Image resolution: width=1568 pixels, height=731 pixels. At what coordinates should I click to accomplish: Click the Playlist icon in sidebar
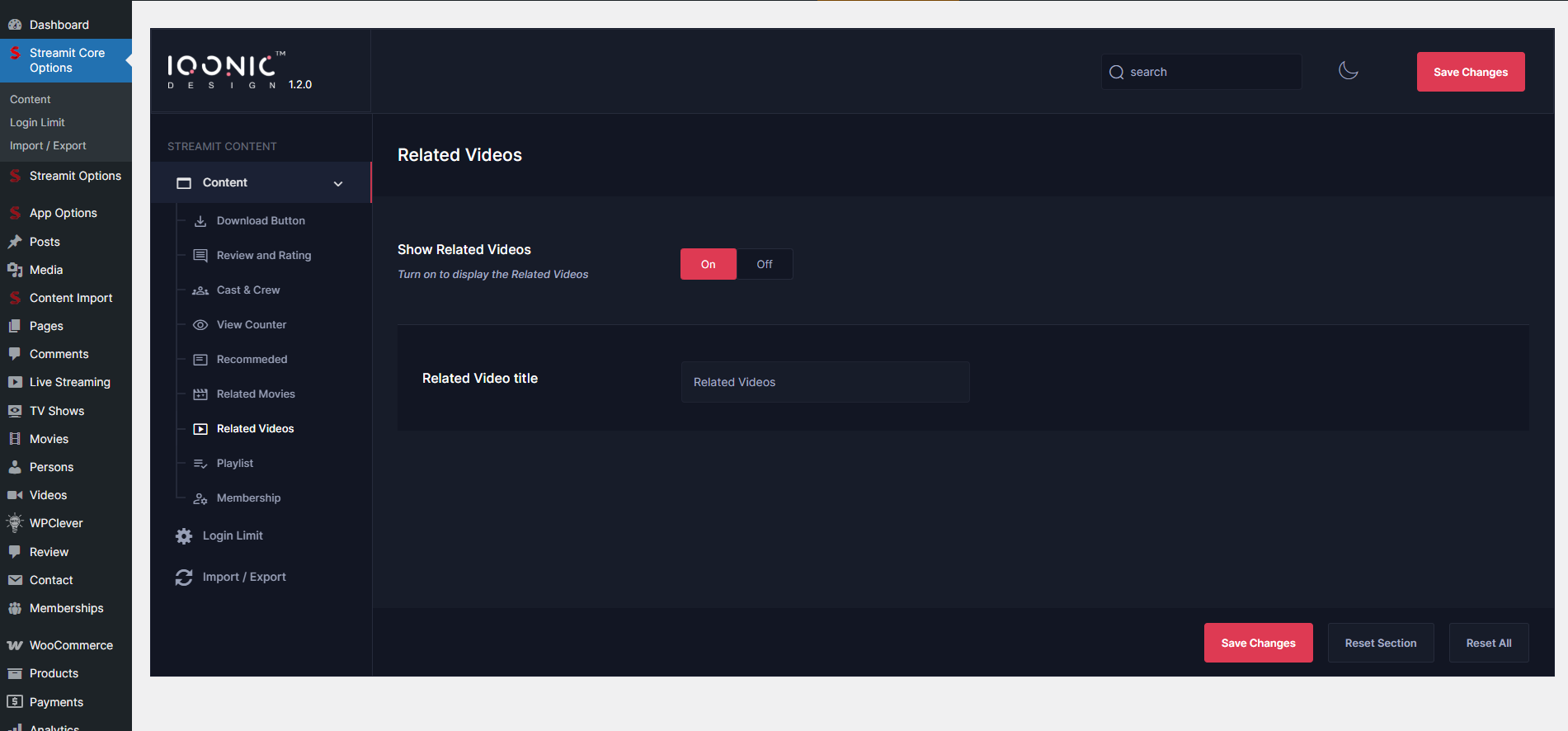click(200, 464)
